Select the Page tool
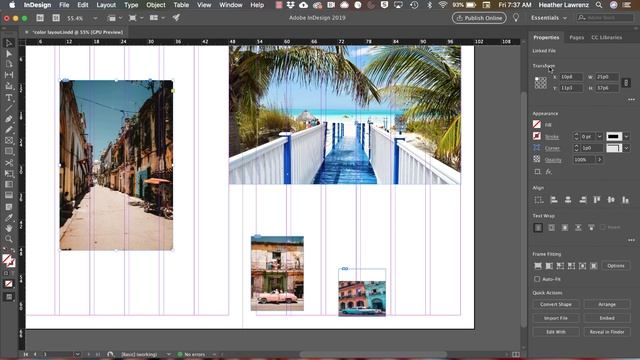Image resolution: width=640 pixels, height=360 pixels. point(9,64)
